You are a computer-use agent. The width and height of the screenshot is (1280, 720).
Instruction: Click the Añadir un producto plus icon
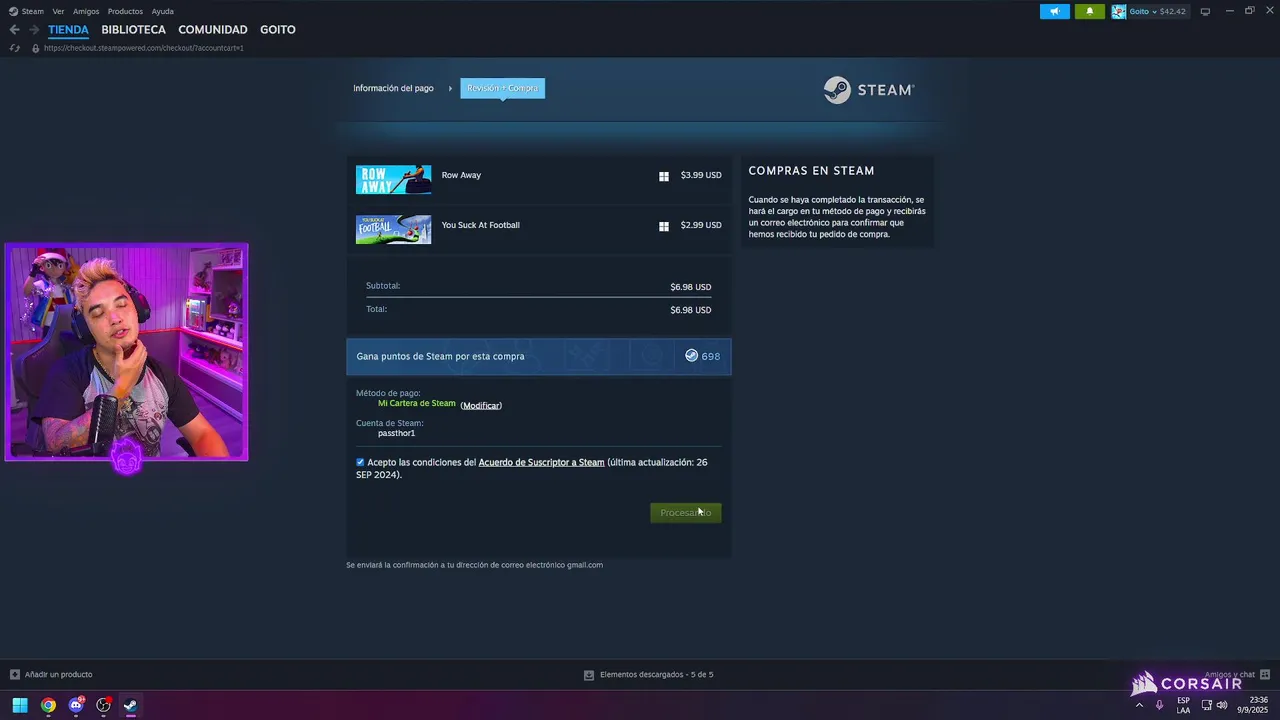(15, 675)
